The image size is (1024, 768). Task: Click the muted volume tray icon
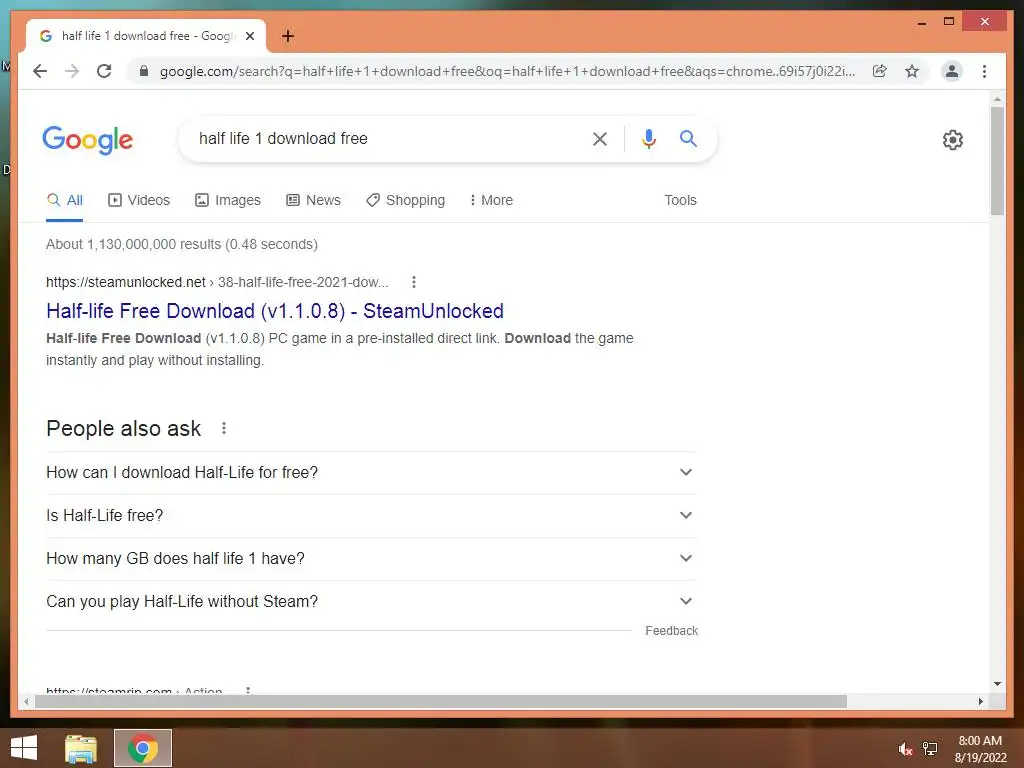pos(905,749)
